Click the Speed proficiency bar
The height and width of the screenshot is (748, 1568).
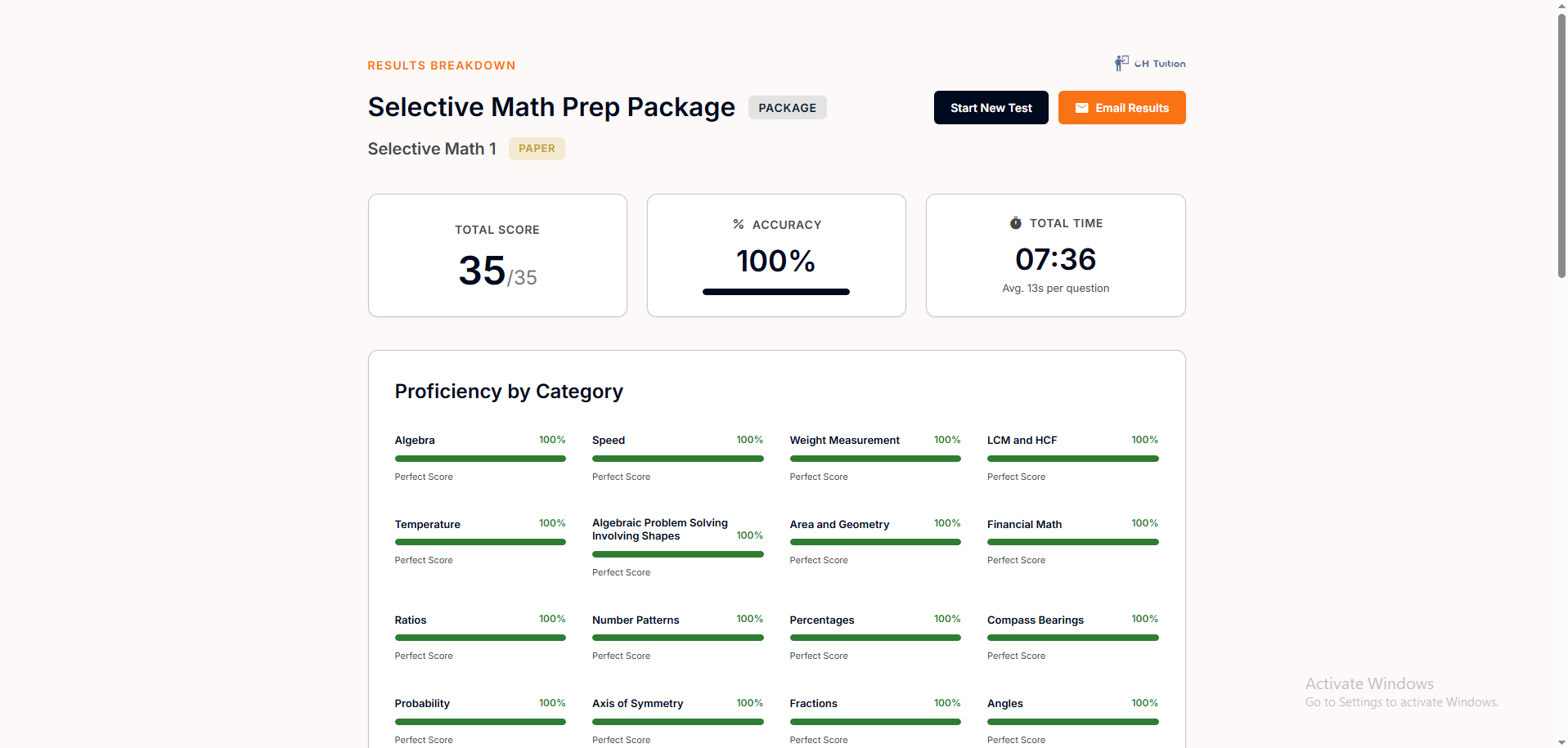click(677, 459)
